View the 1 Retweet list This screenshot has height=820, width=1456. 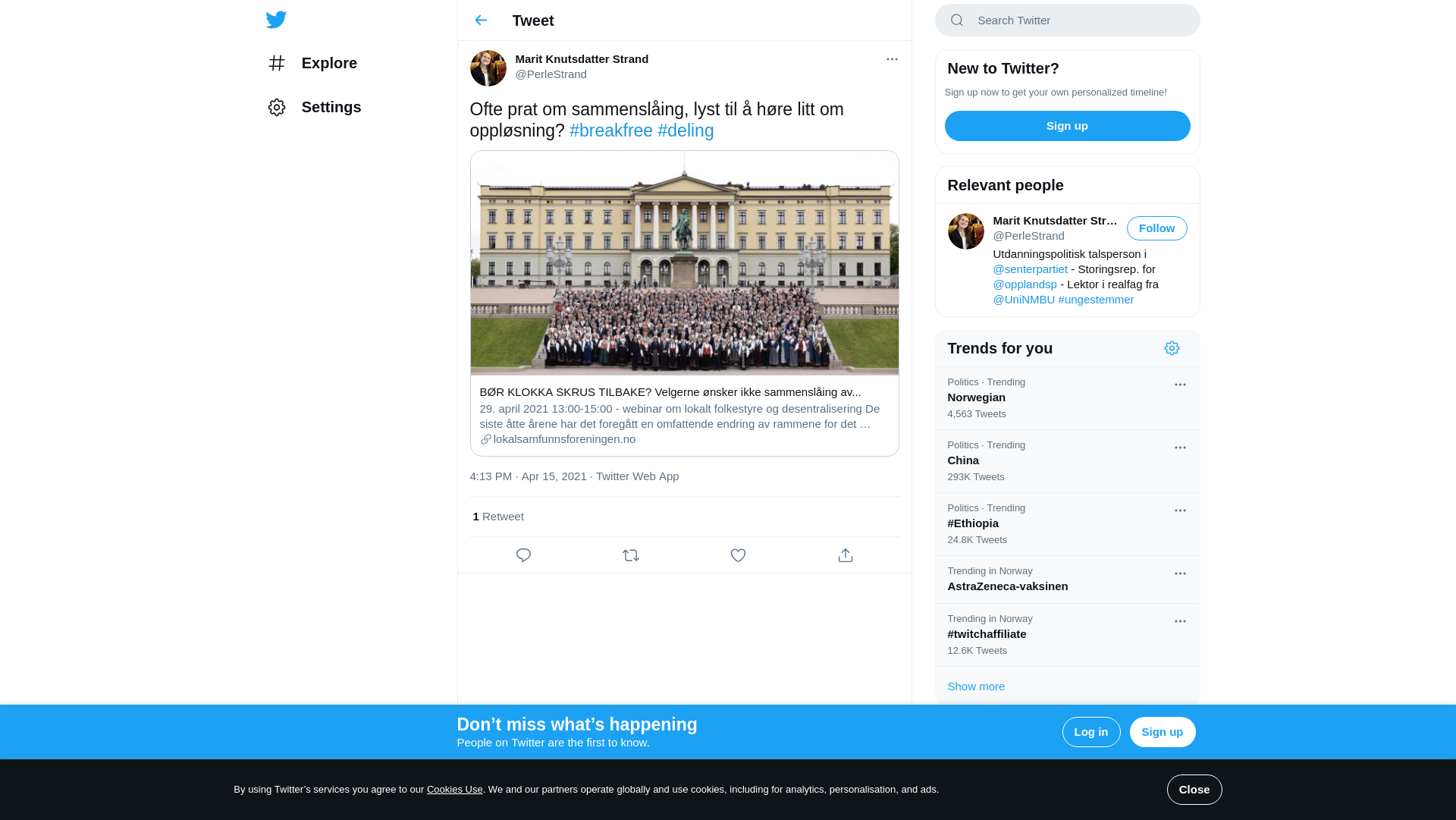point(498,517)
